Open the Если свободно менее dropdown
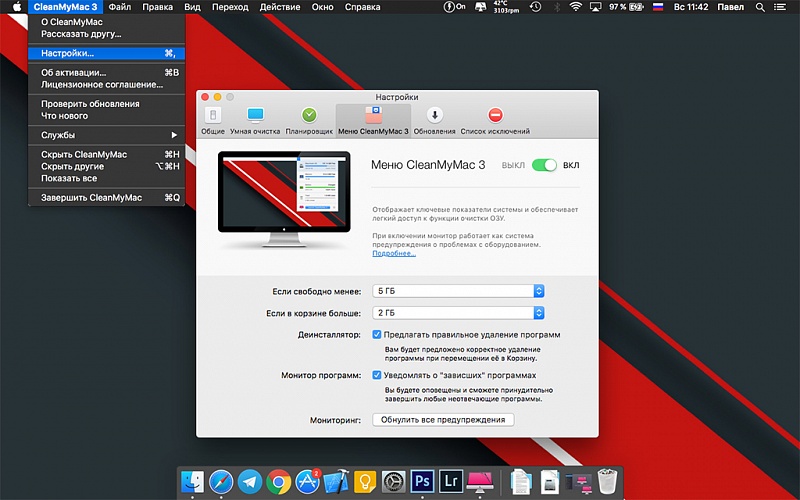Screen dimensions: 800x500 click(x=458, y=291)
